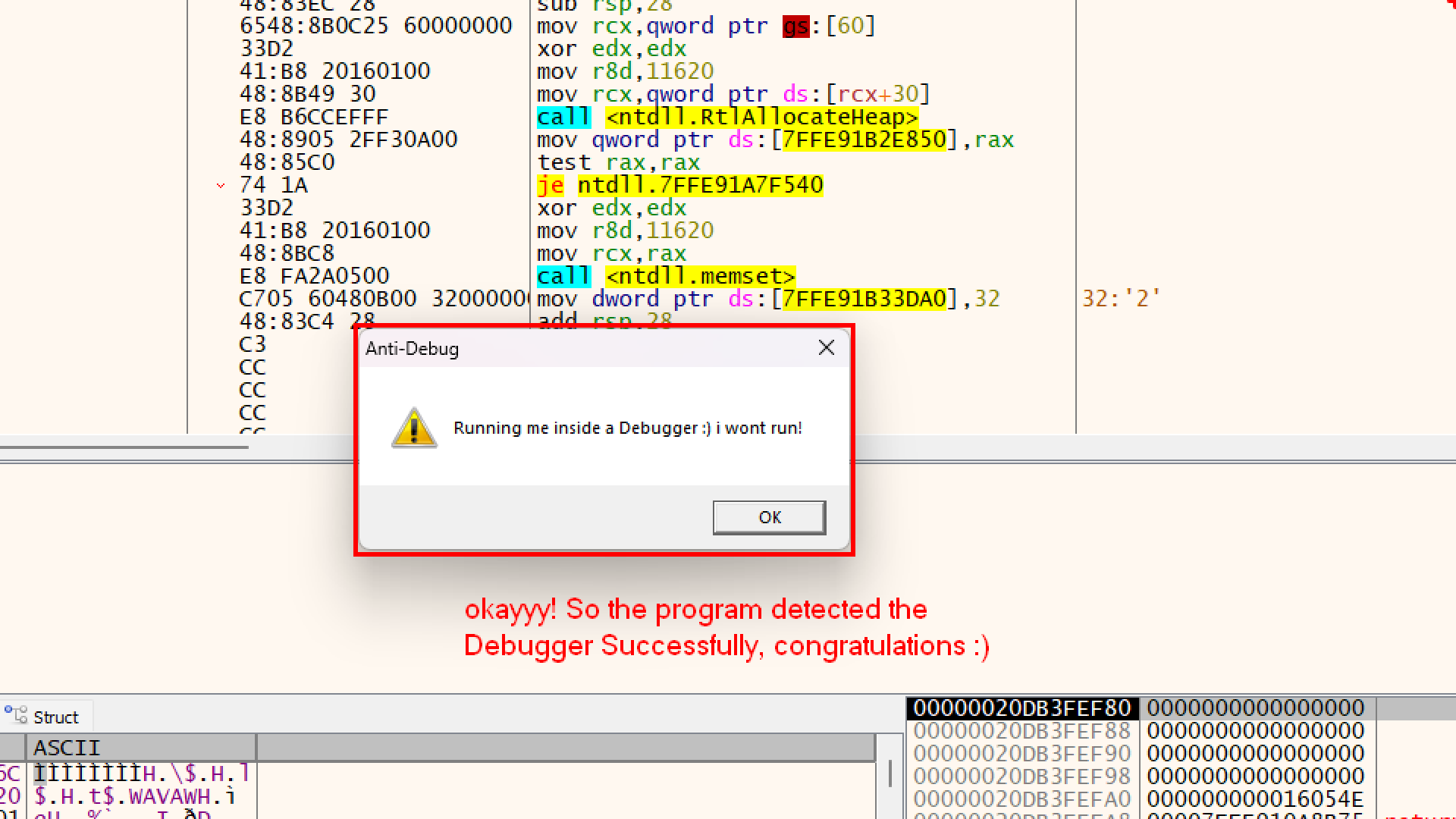Select the je ntdll.7FFE91A7F540 jump line

[x=679, y=185]
